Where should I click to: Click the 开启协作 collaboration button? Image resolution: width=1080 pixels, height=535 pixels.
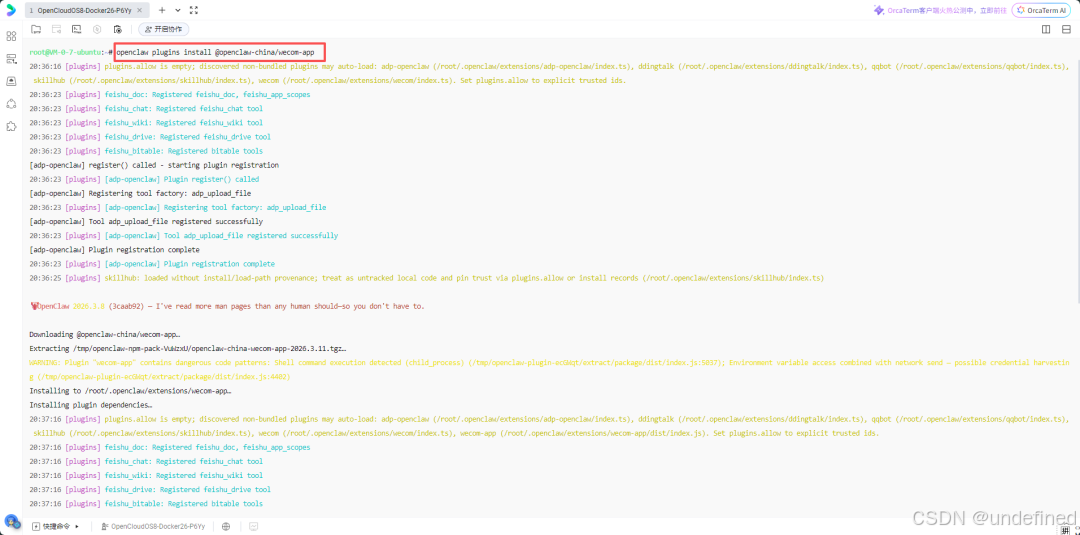coord(164,29)
